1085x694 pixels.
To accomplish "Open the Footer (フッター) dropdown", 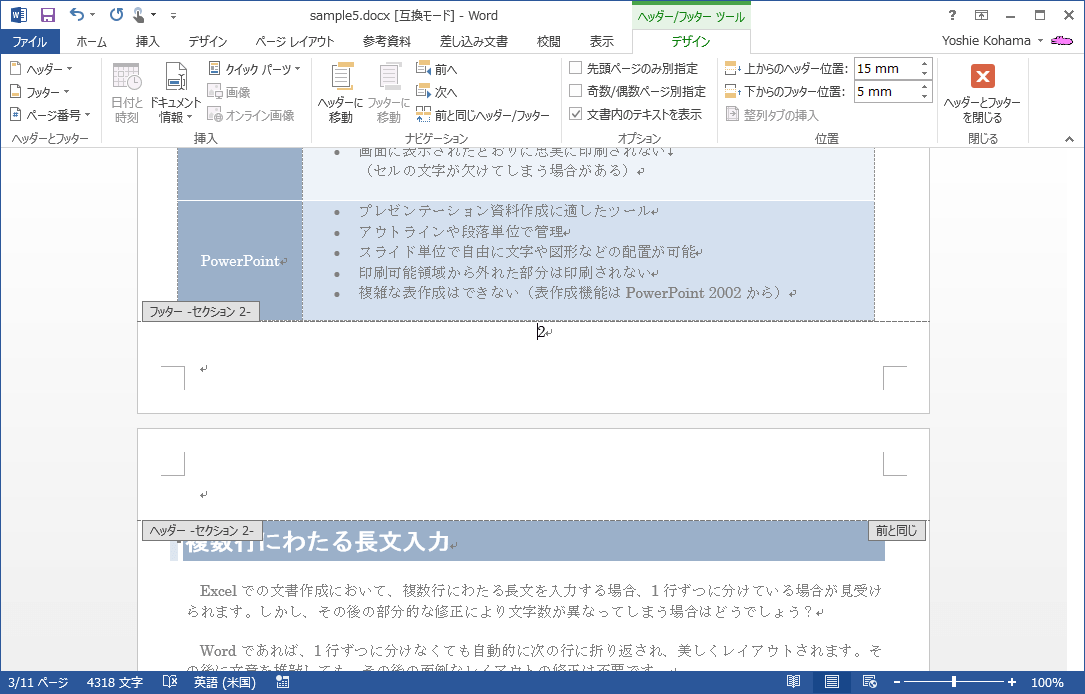I will tap(40, 91).
